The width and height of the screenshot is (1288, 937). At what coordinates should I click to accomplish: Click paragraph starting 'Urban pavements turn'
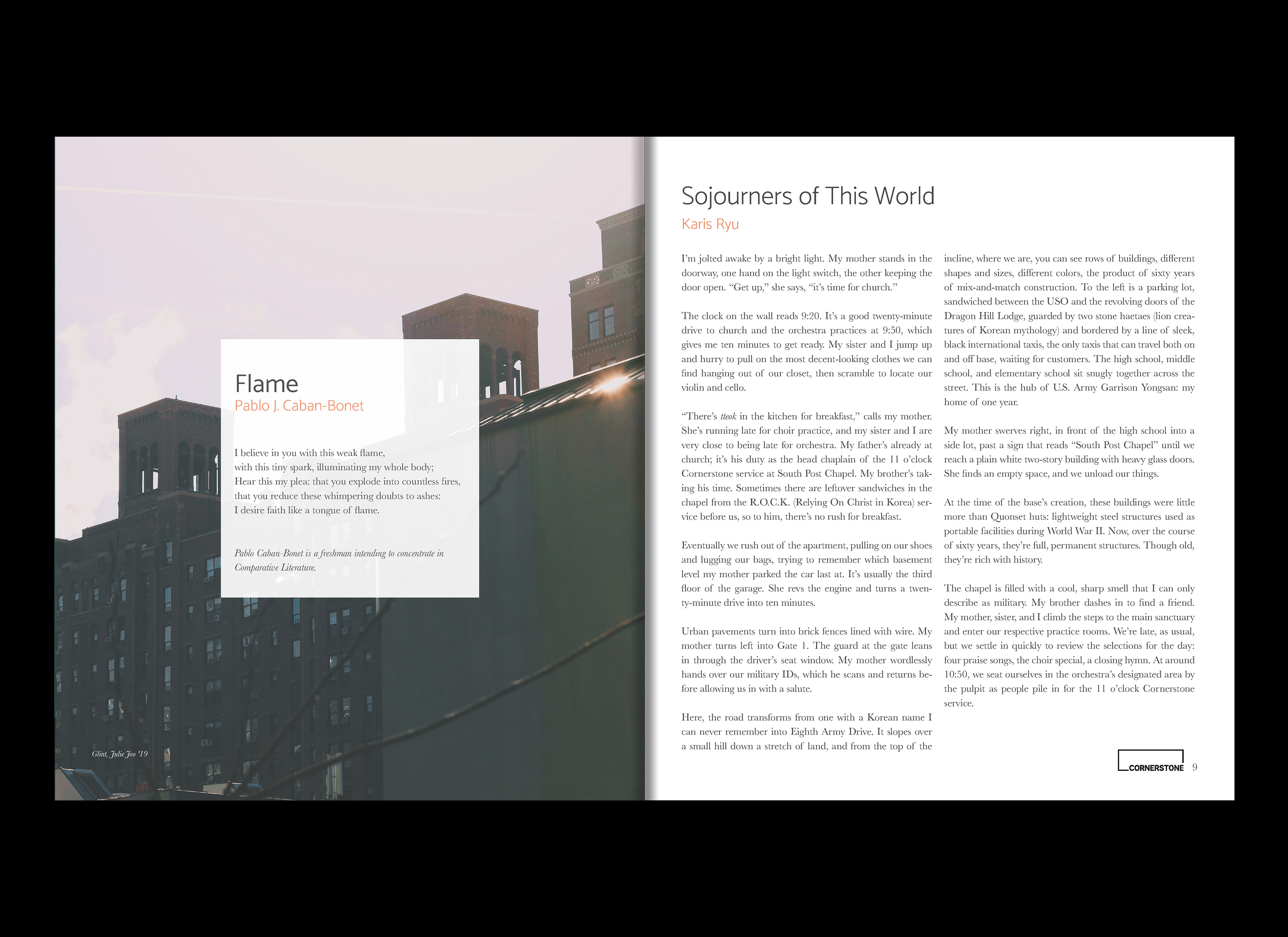point(806,660)
